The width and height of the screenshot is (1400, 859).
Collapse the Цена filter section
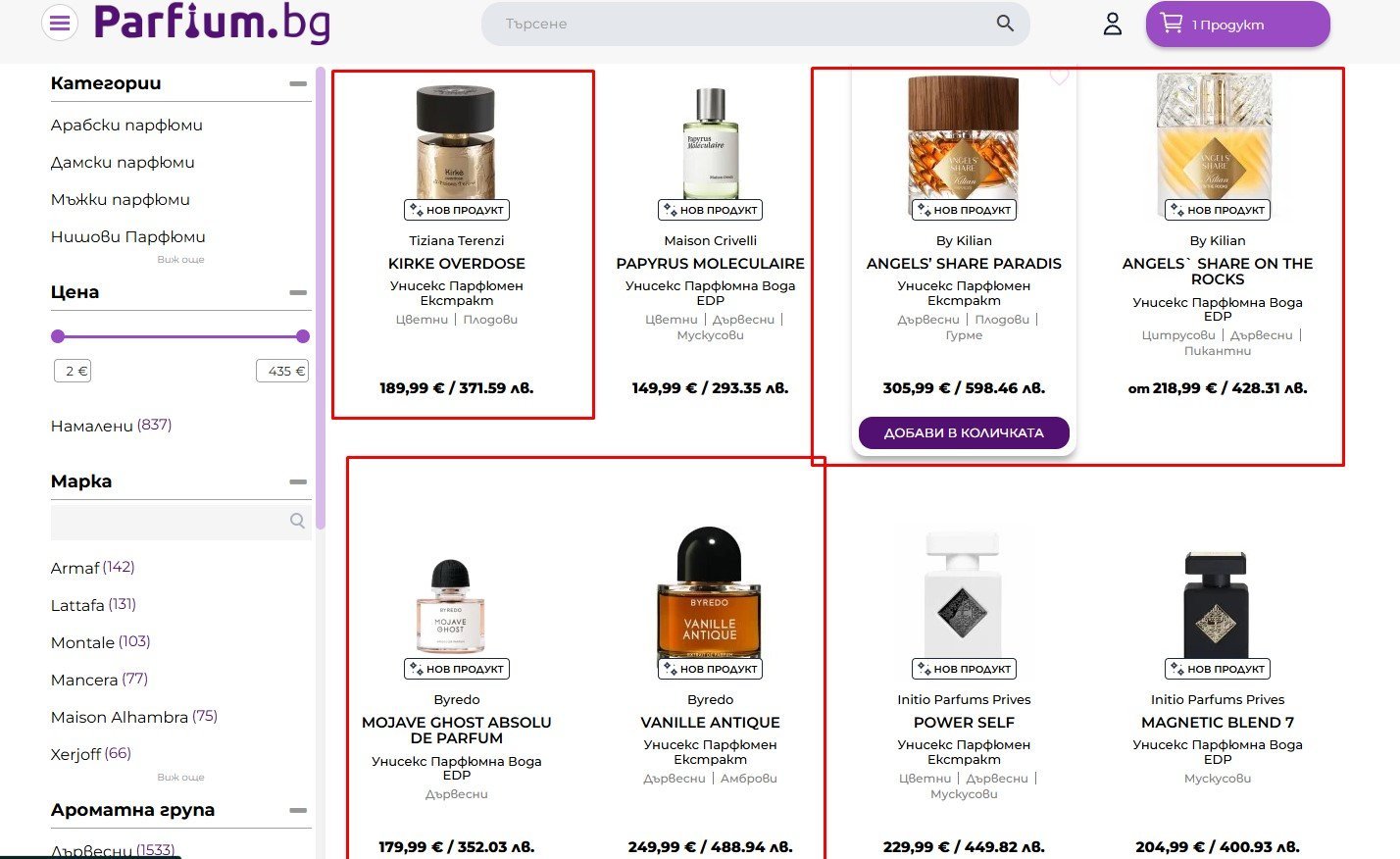[x=298, y=292]
